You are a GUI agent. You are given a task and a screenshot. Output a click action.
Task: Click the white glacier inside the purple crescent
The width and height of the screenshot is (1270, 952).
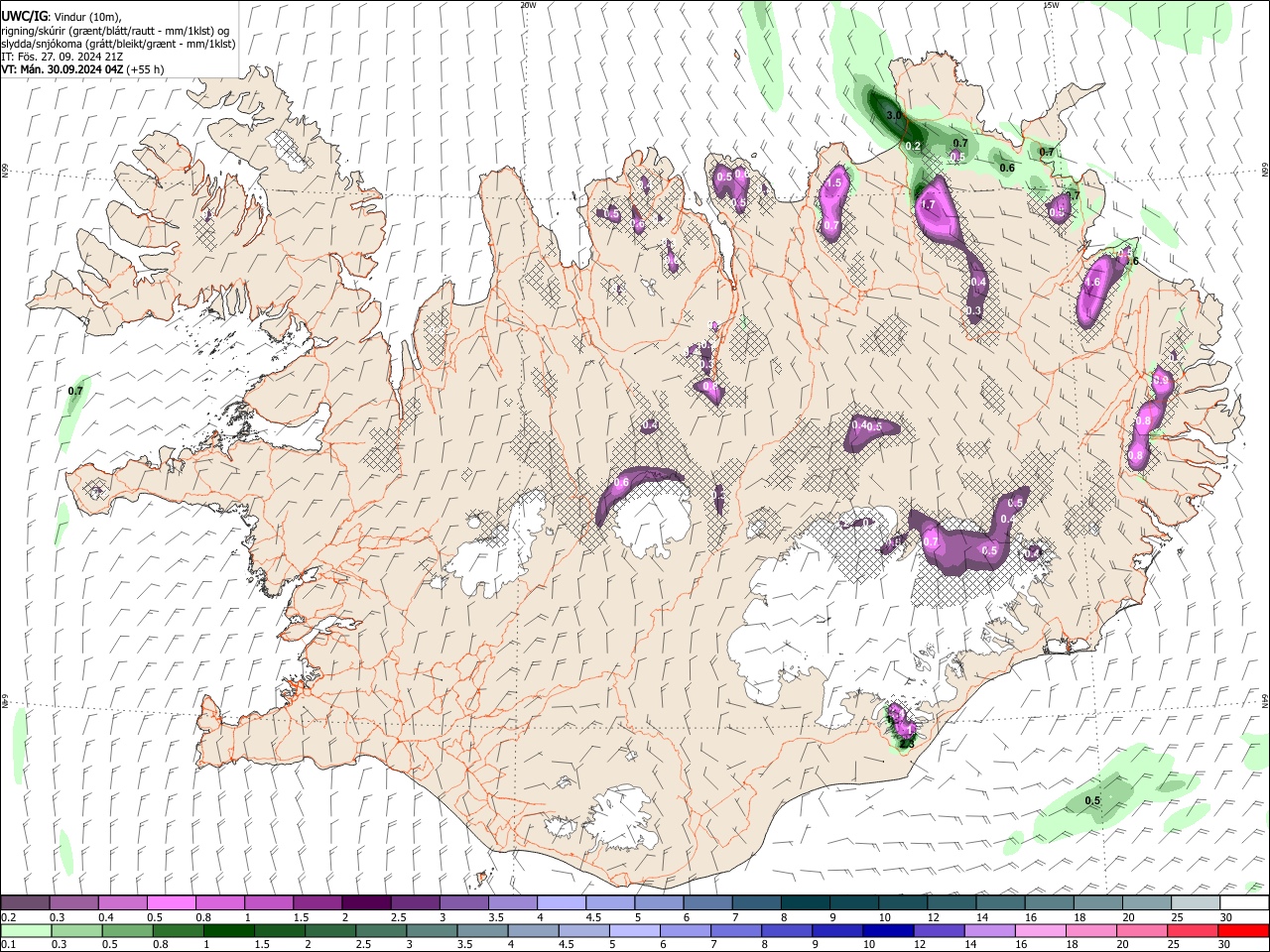[652, 518]
